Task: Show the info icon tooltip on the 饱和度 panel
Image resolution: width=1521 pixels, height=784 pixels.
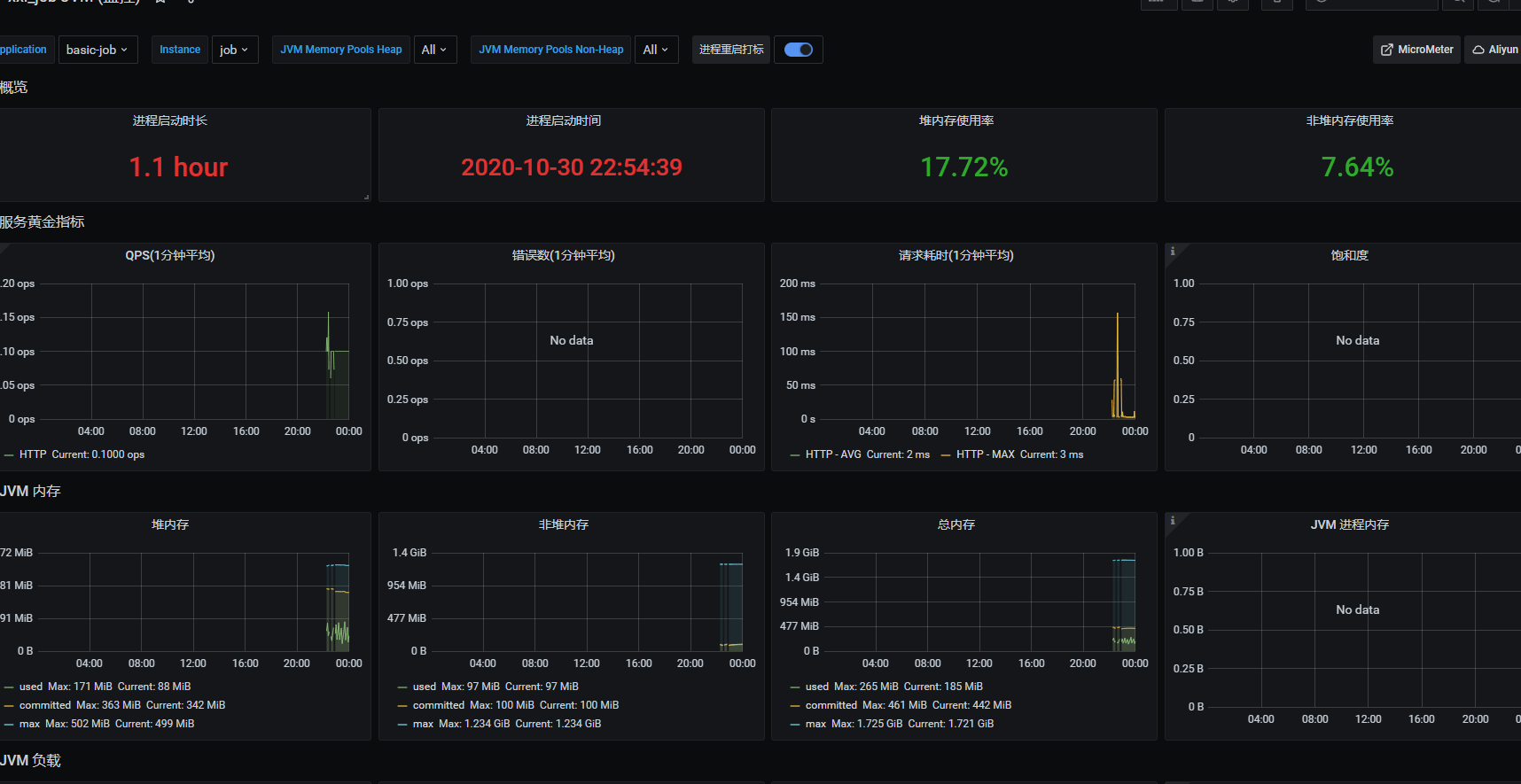Action: [1173, 252]
